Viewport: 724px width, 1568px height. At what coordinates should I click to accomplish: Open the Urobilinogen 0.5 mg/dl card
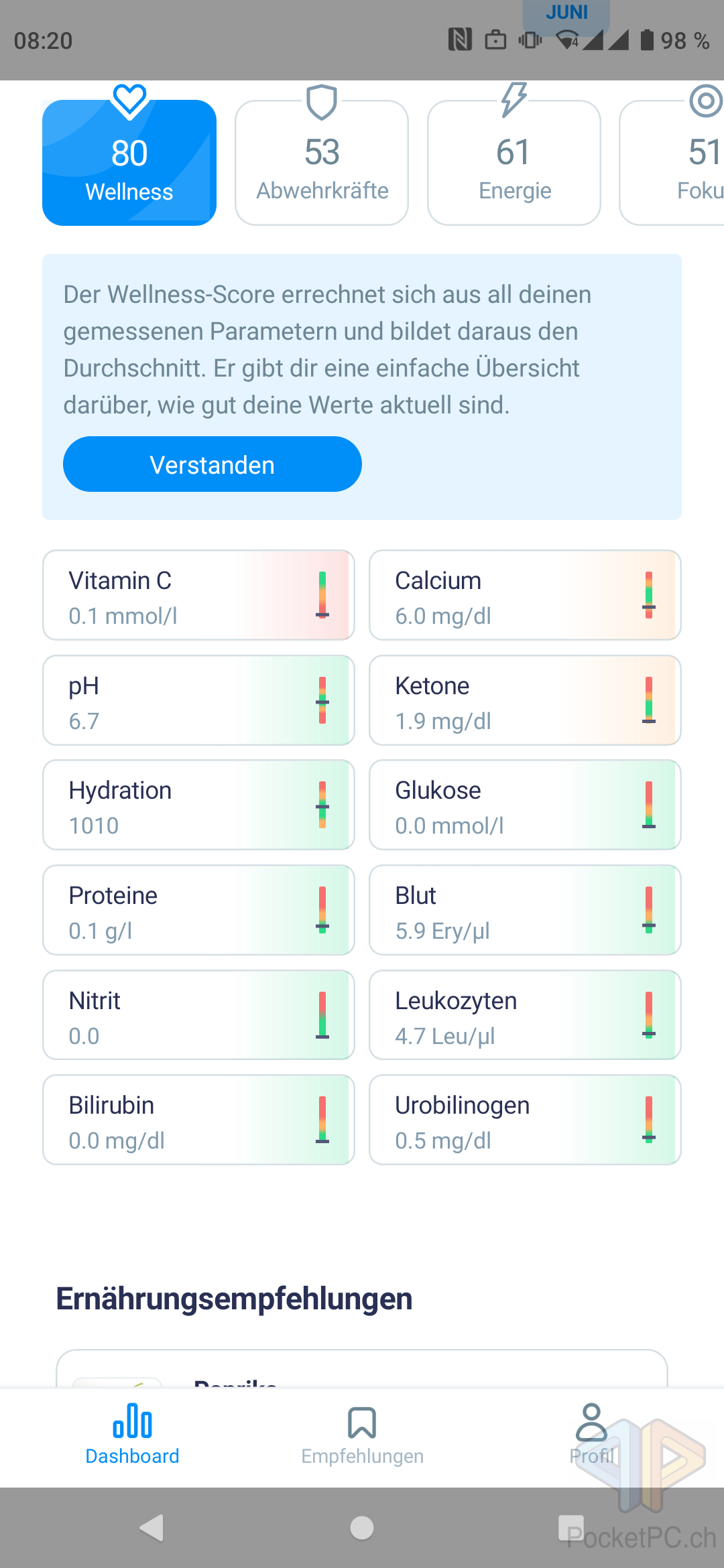click(x=525, y=1120)
